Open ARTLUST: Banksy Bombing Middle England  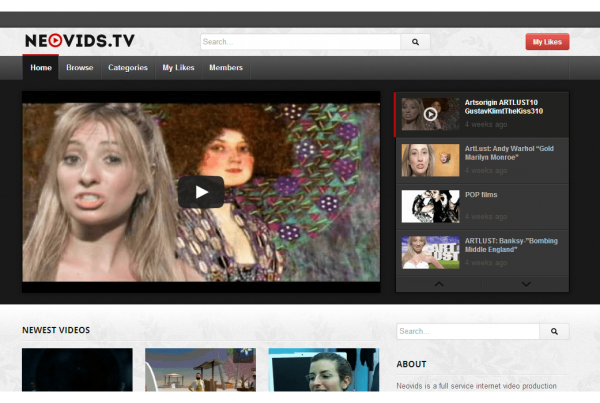[x=511, y=245]
